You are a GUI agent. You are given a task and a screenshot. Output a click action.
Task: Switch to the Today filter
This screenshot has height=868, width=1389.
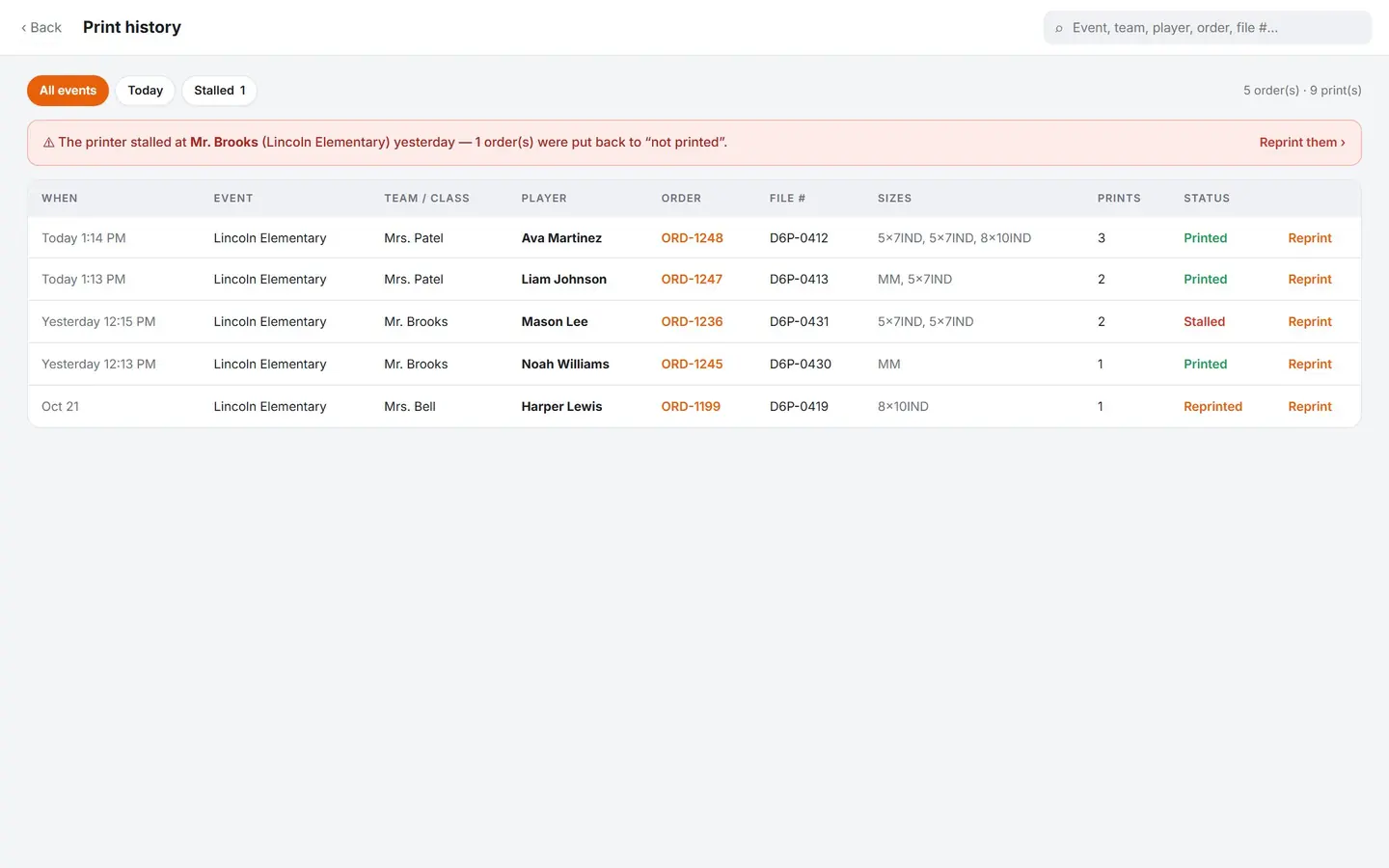(x=146, y=91)
